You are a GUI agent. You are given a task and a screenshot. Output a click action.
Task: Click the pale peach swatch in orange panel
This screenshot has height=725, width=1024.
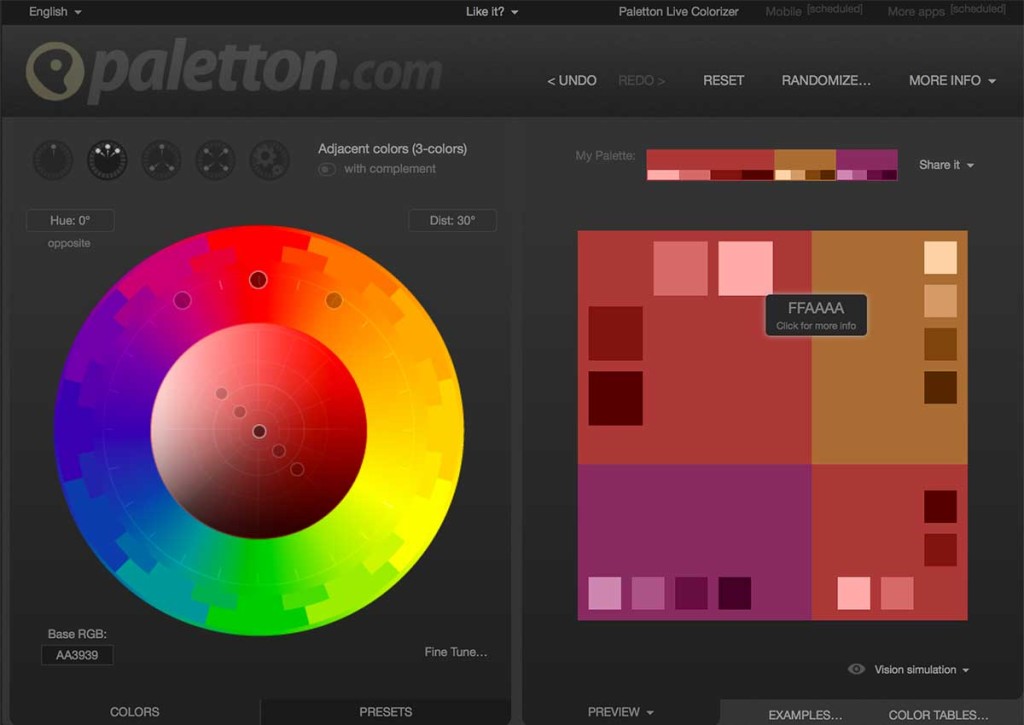940,257
